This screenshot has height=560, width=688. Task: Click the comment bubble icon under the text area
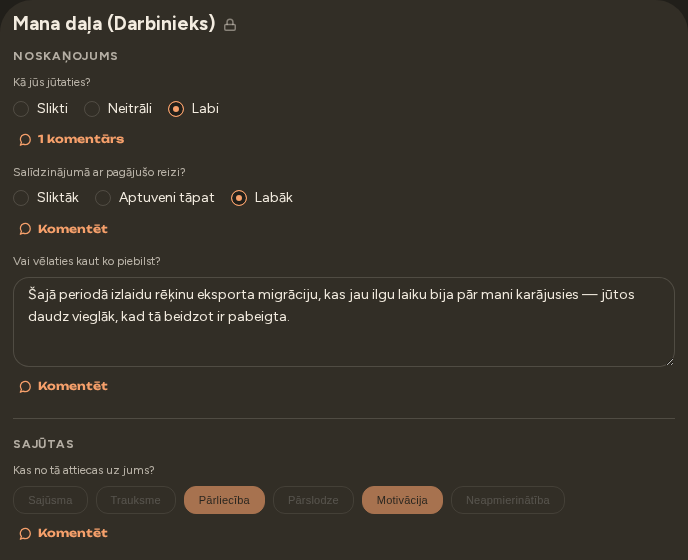25,386
